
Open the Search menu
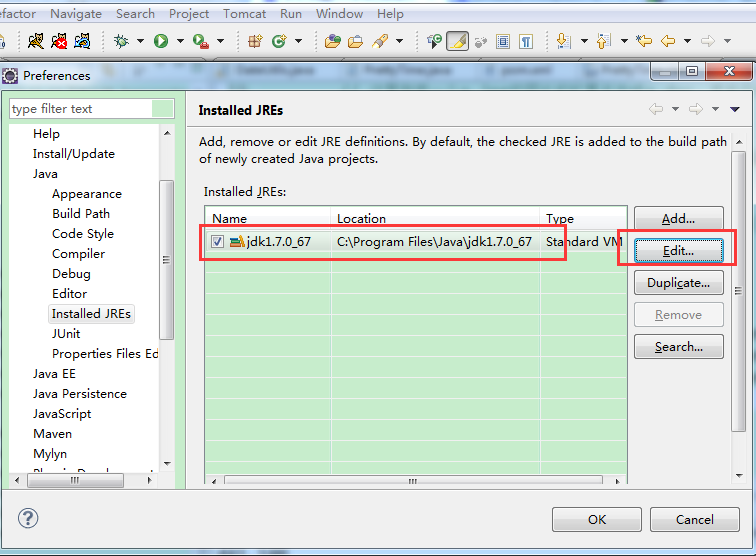[x=135, y=14]
